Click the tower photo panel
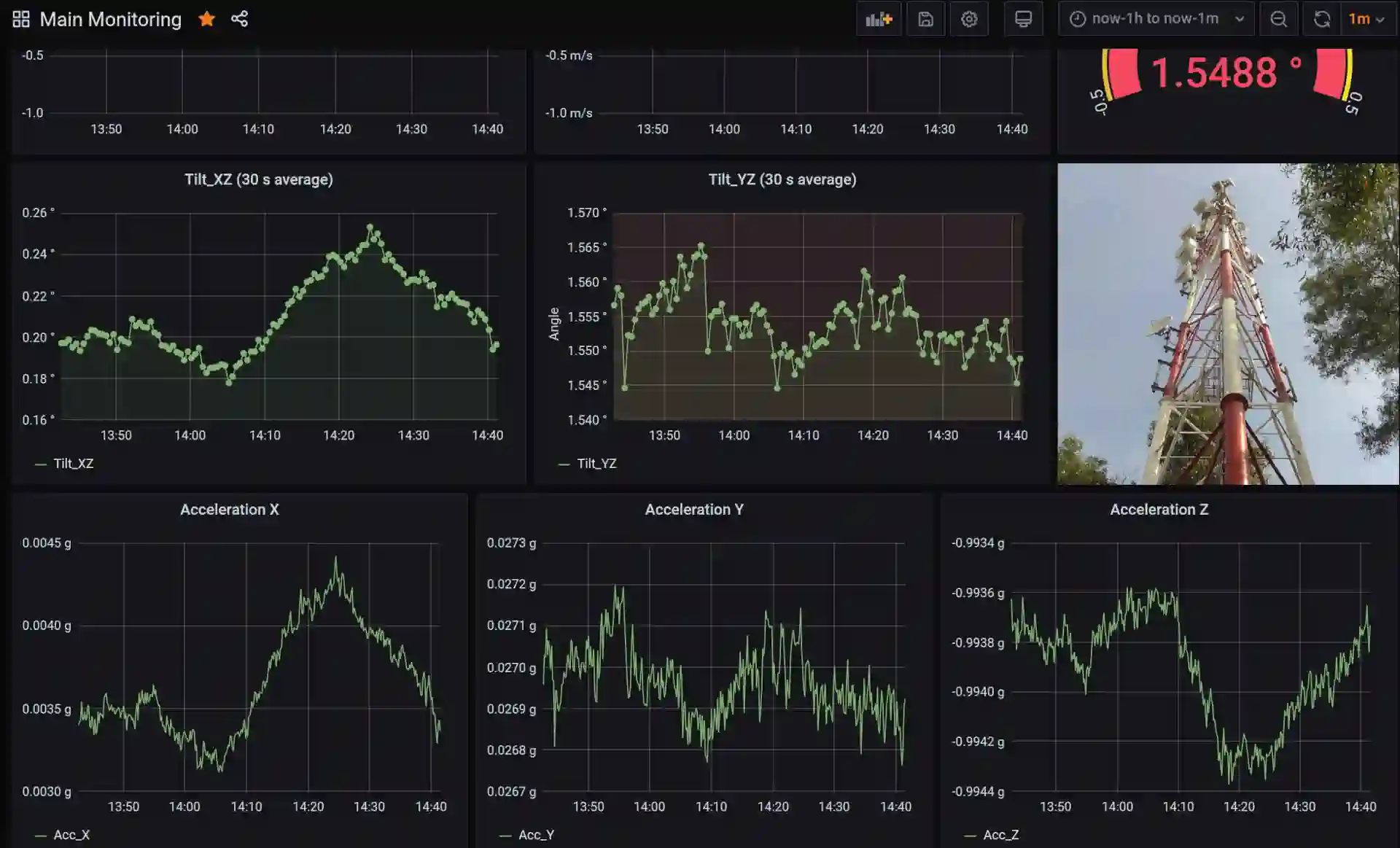 [1228, 324]
